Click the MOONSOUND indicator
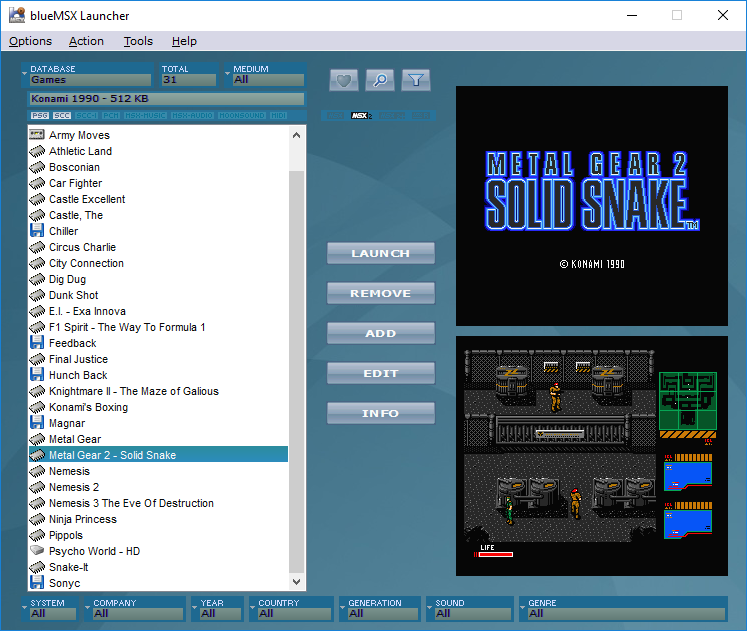This screenshot has width=747, height=631. [242, 116]
